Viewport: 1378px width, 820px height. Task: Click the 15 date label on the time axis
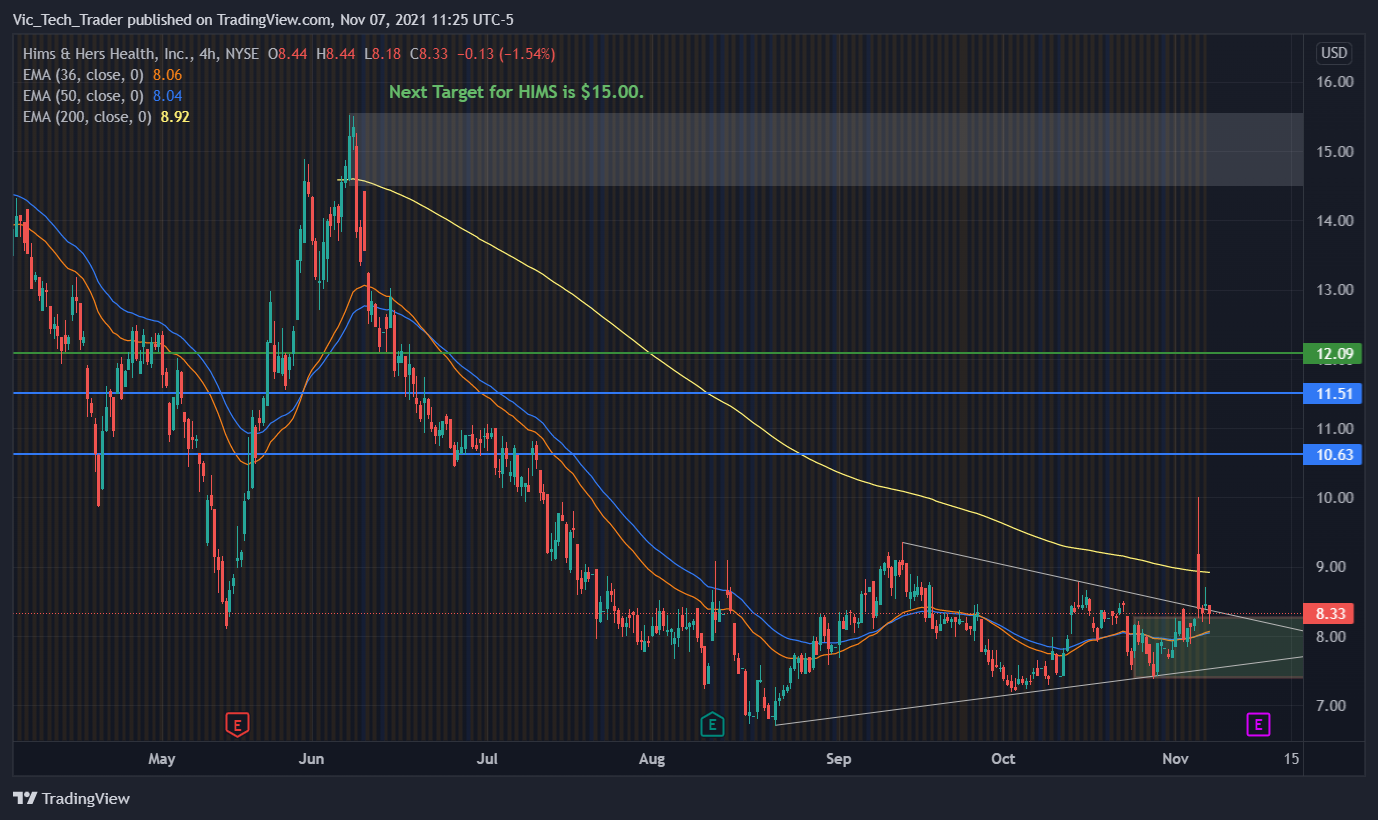1291,759
